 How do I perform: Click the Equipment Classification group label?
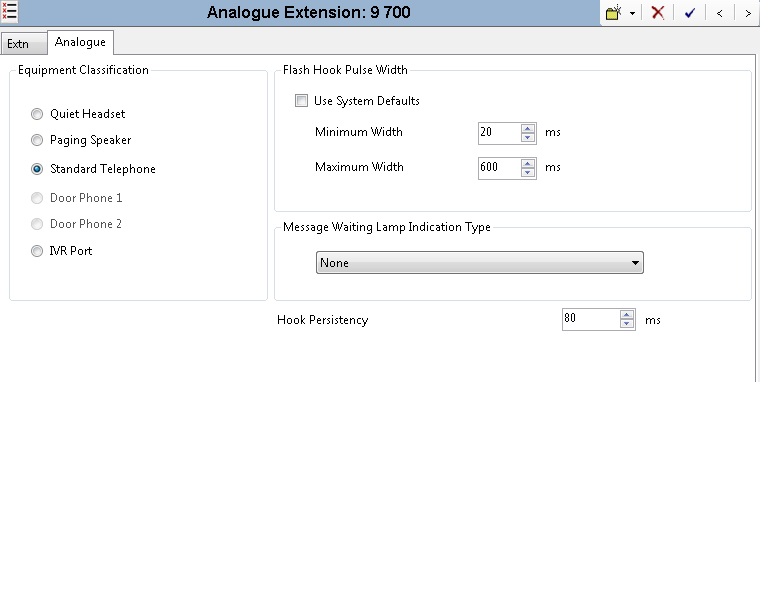point(83,70)
